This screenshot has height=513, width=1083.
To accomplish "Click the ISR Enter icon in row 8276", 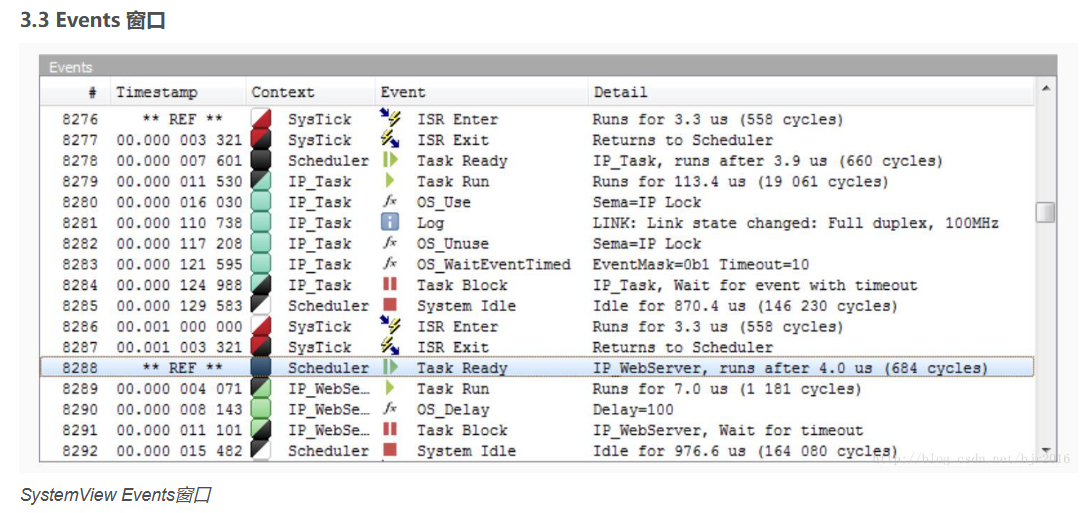I will 390,119.
